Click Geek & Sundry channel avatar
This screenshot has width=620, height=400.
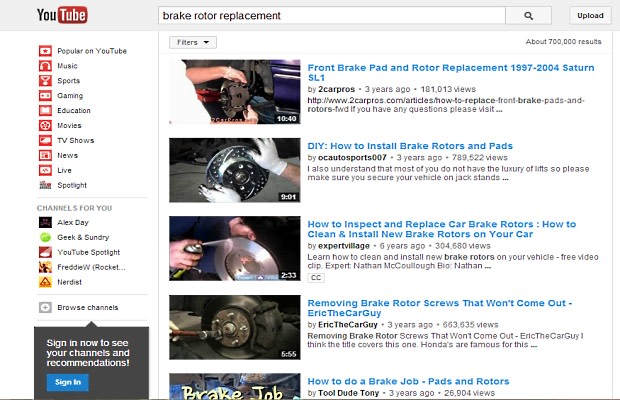click(45, 237)
